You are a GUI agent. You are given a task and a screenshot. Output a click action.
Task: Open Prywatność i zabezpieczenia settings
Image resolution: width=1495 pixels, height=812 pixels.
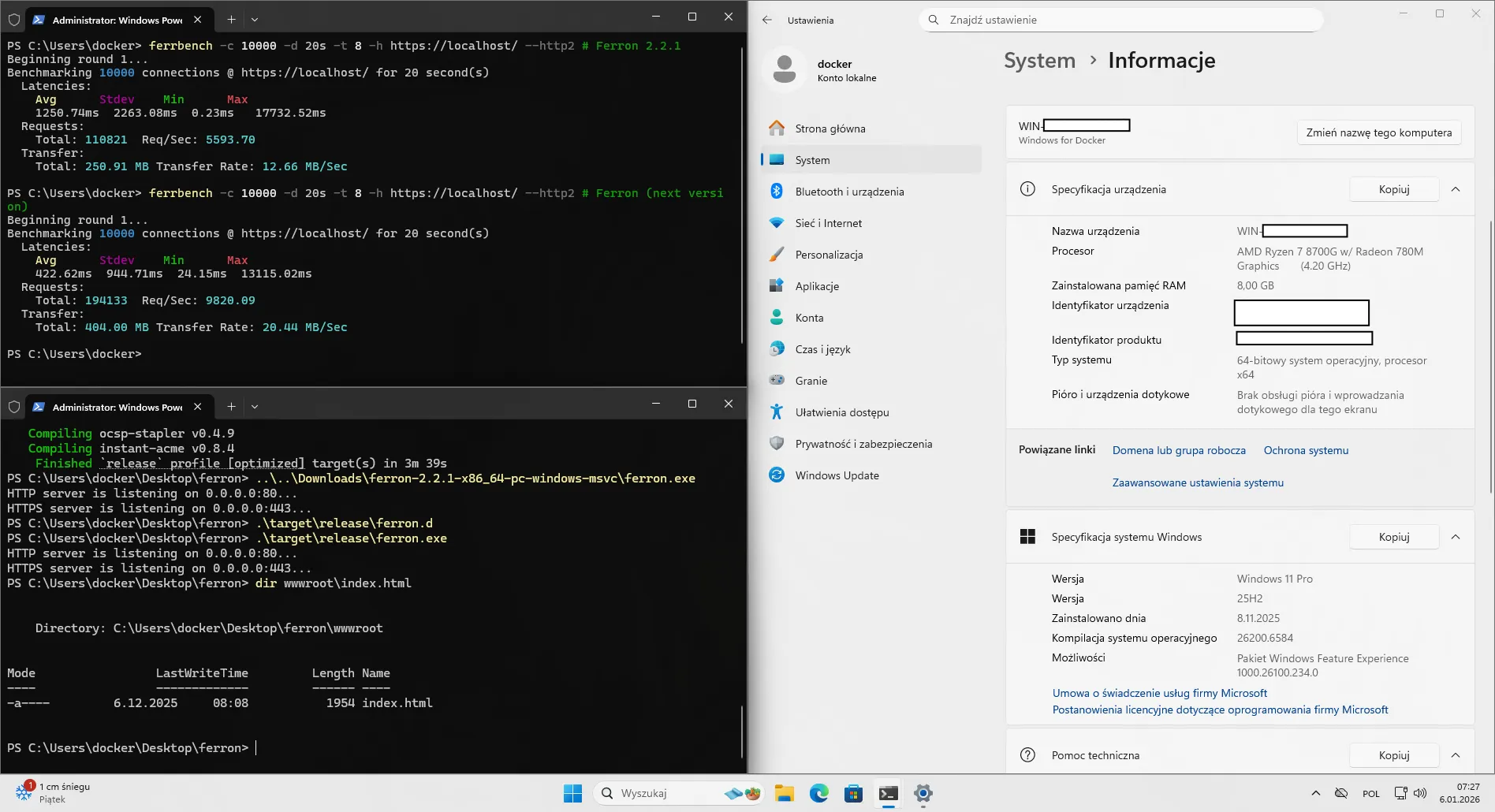point(863,443)
